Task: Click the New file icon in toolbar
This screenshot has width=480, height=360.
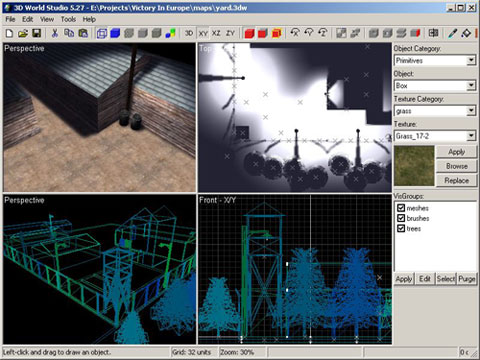Action: coord(9,33)
